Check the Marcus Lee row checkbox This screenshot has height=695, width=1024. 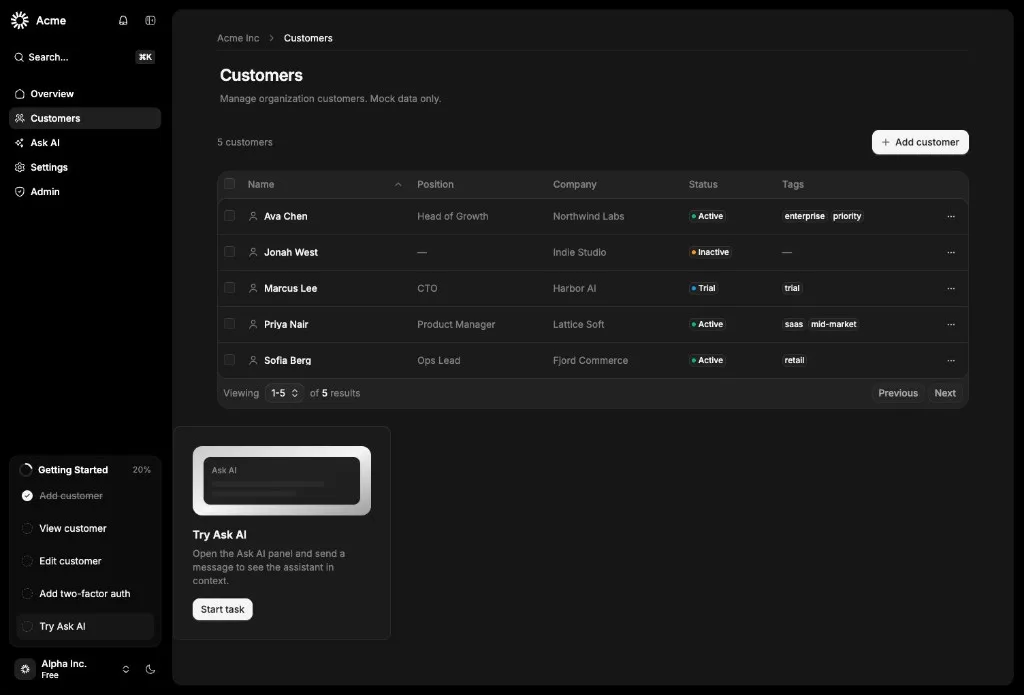point(229,287)
